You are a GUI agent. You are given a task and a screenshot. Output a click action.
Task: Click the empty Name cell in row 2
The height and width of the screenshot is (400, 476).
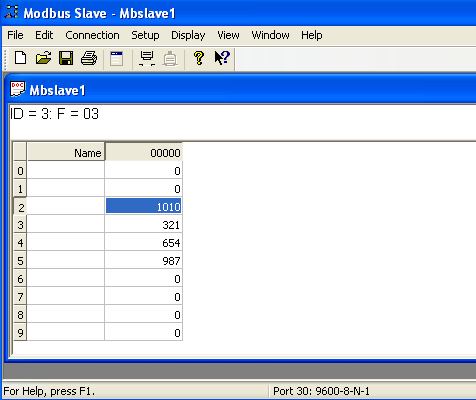66,206
